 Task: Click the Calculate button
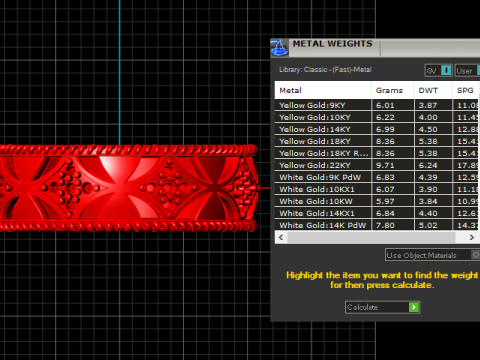pyautogui.click(x=382, y=307)
